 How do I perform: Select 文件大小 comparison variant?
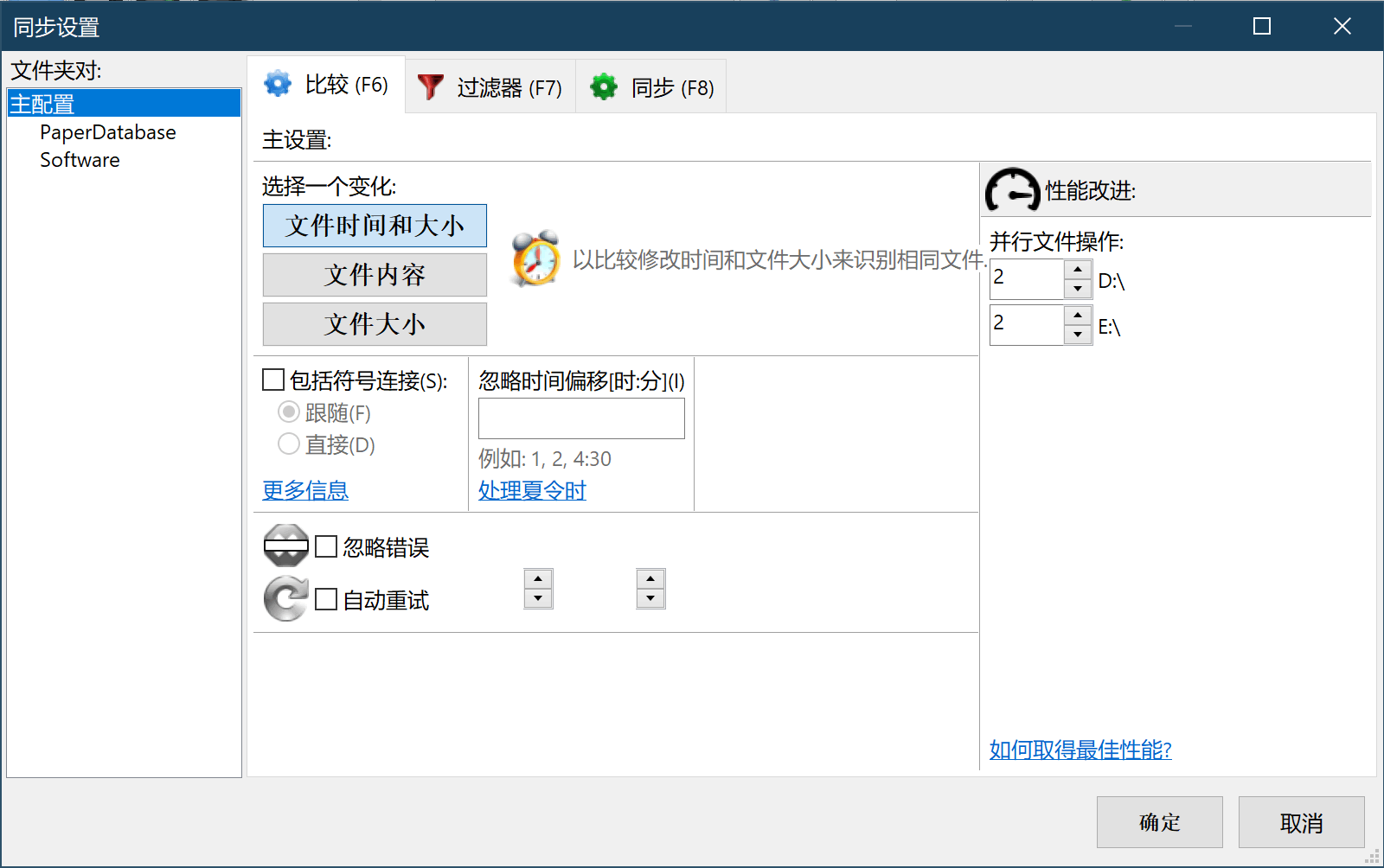pos(375,324)
